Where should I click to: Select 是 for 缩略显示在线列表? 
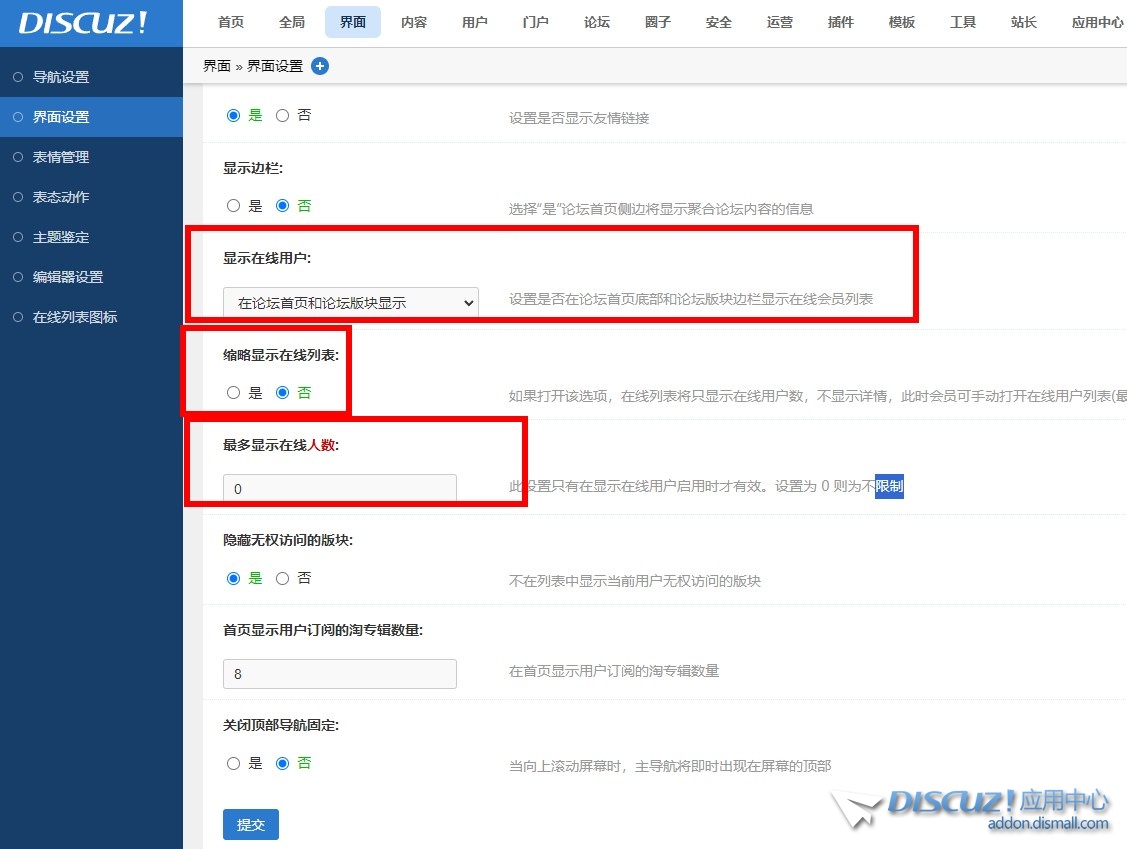click(234, 393)
